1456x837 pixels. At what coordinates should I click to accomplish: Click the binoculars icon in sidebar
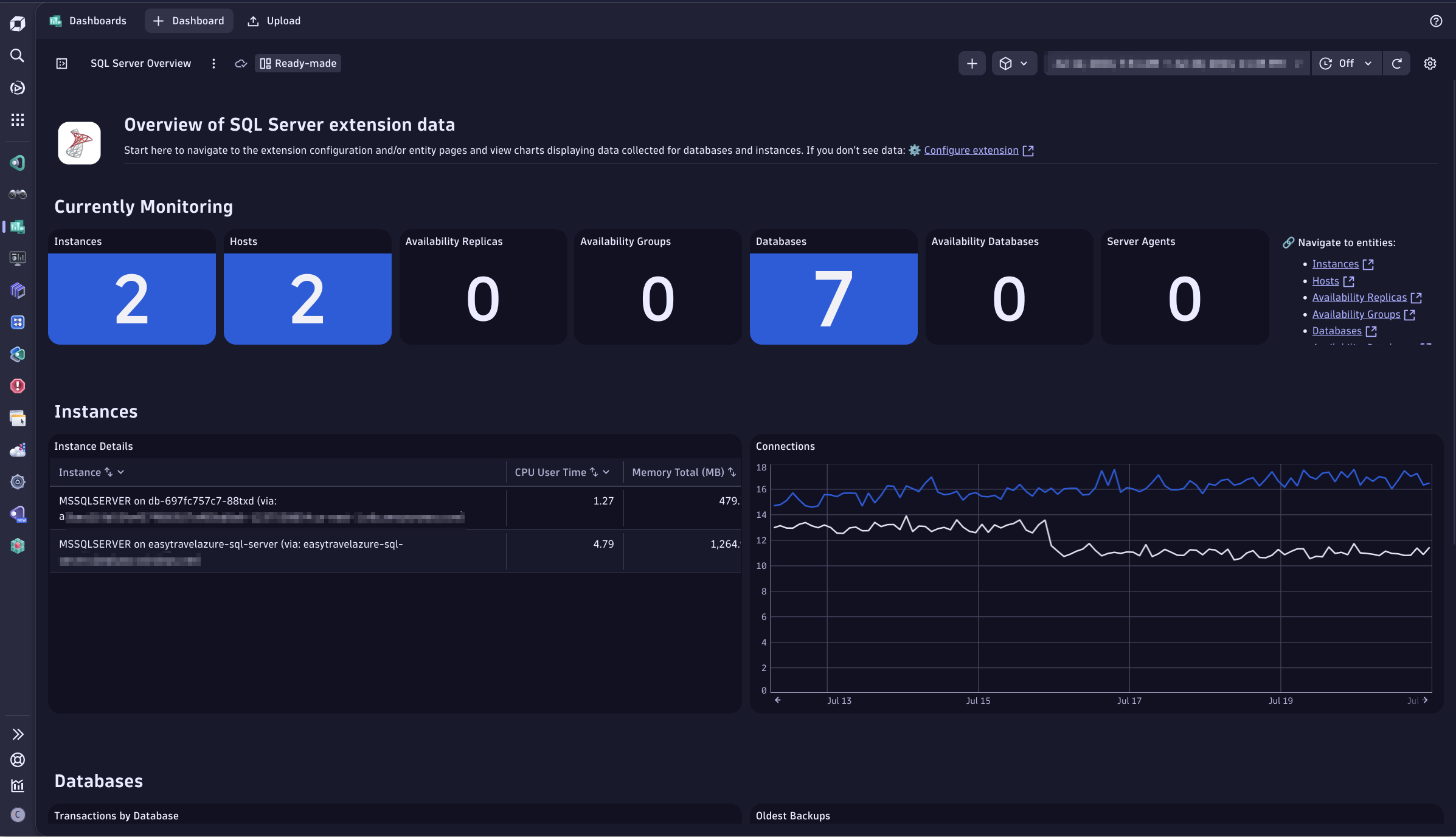pos(18,195)
